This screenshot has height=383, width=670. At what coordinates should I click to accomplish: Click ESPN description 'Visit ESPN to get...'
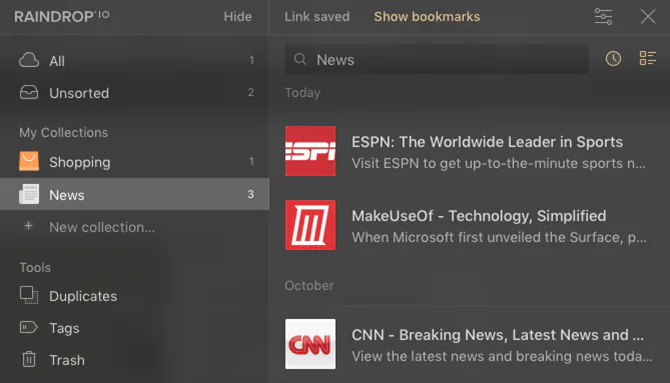click(498, 163)
